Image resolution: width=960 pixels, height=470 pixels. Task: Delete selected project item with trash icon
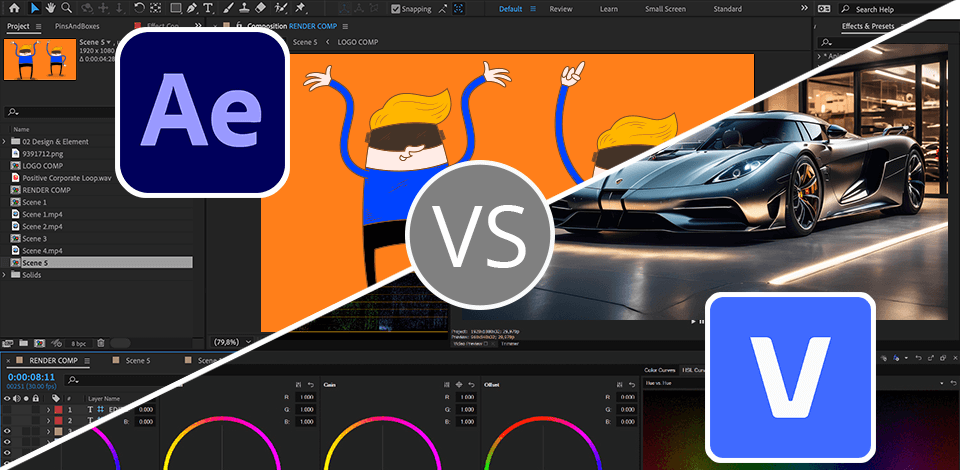click(101, 343)
